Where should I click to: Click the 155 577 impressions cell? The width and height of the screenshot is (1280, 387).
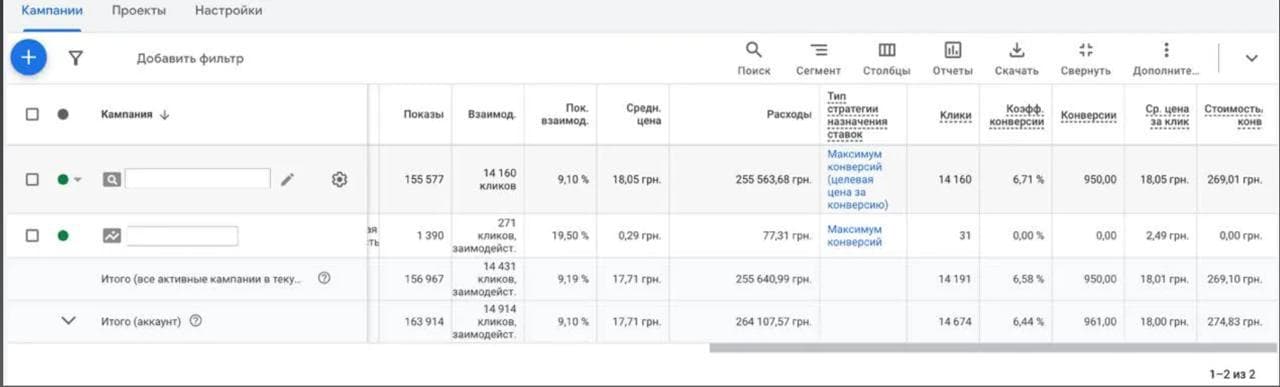tap(424, 180)
